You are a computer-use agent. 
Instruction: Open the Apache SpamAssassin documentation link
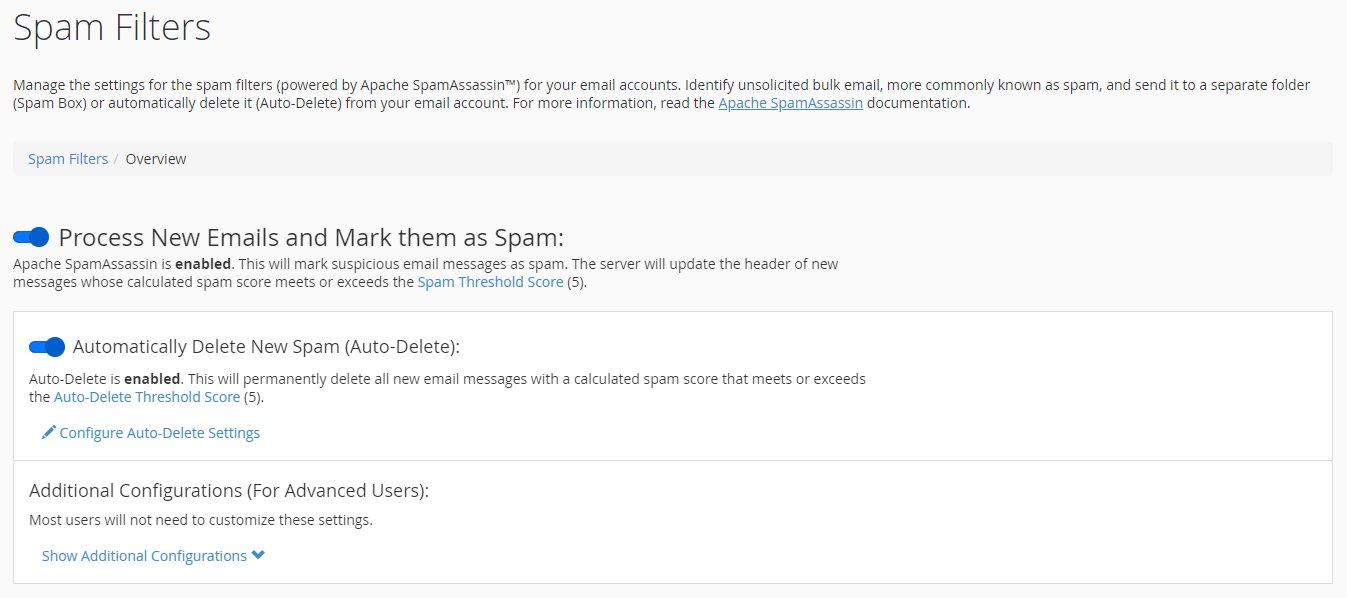point(790,103)
